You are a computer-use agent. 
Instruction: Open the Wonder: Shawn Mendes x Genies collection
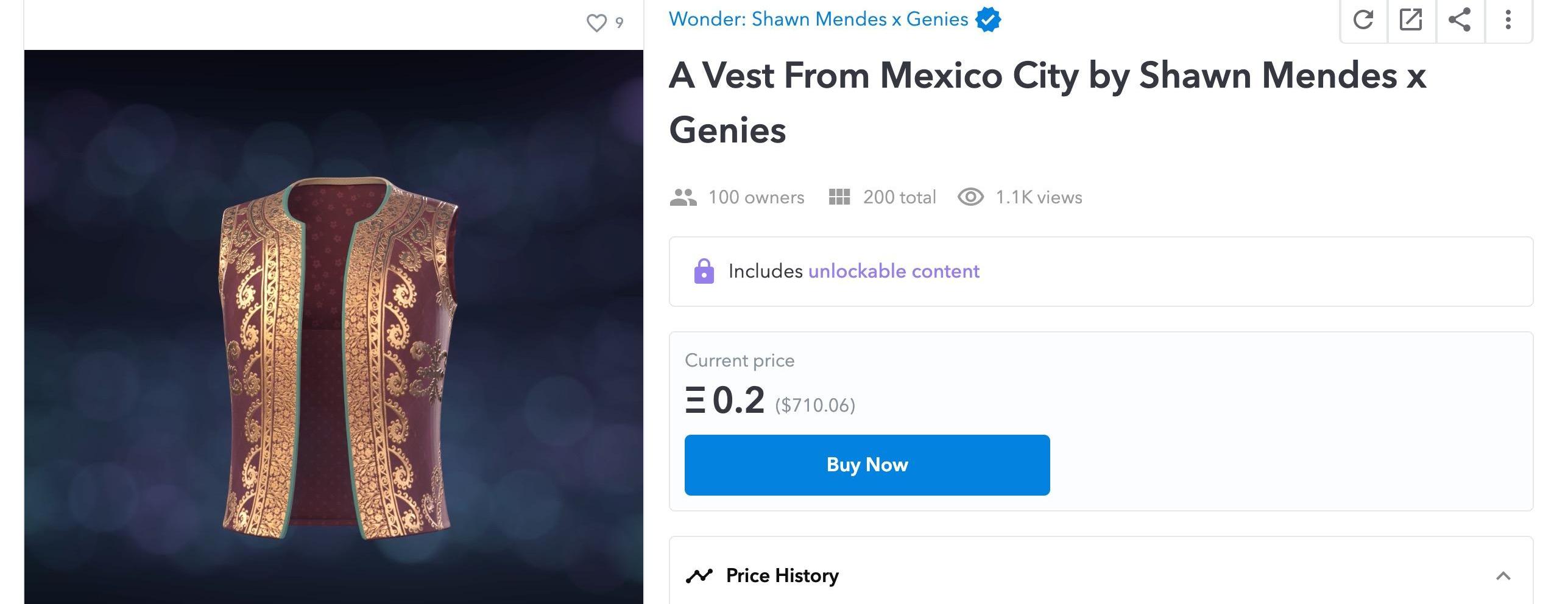818,19
